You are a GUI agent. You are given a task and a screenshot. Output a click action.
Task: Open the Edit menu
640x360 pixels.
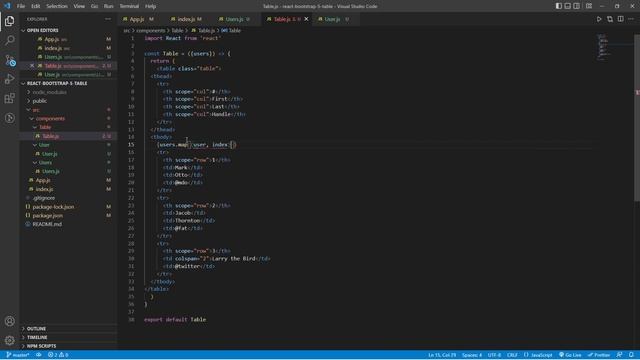[x=36, y=6]
